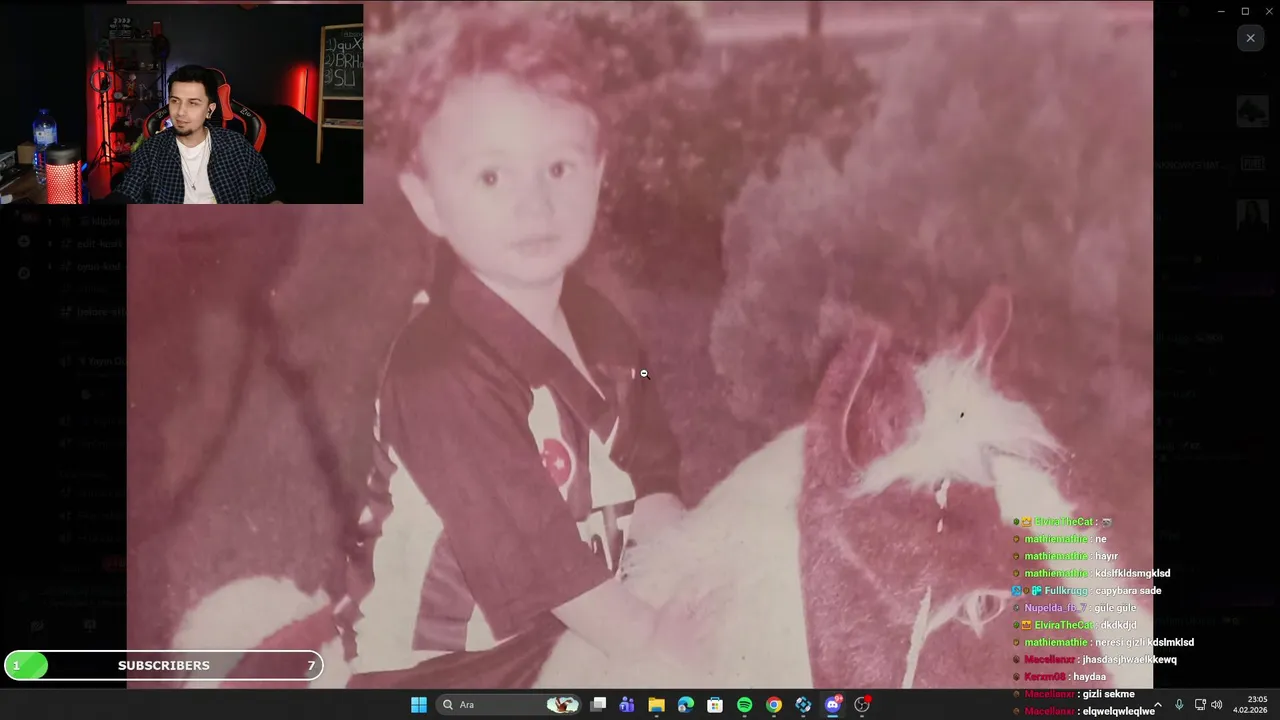Launch Microsoft Teams from the taskbar
Screen dimensions: 1280x720
[x=627, y=705]
